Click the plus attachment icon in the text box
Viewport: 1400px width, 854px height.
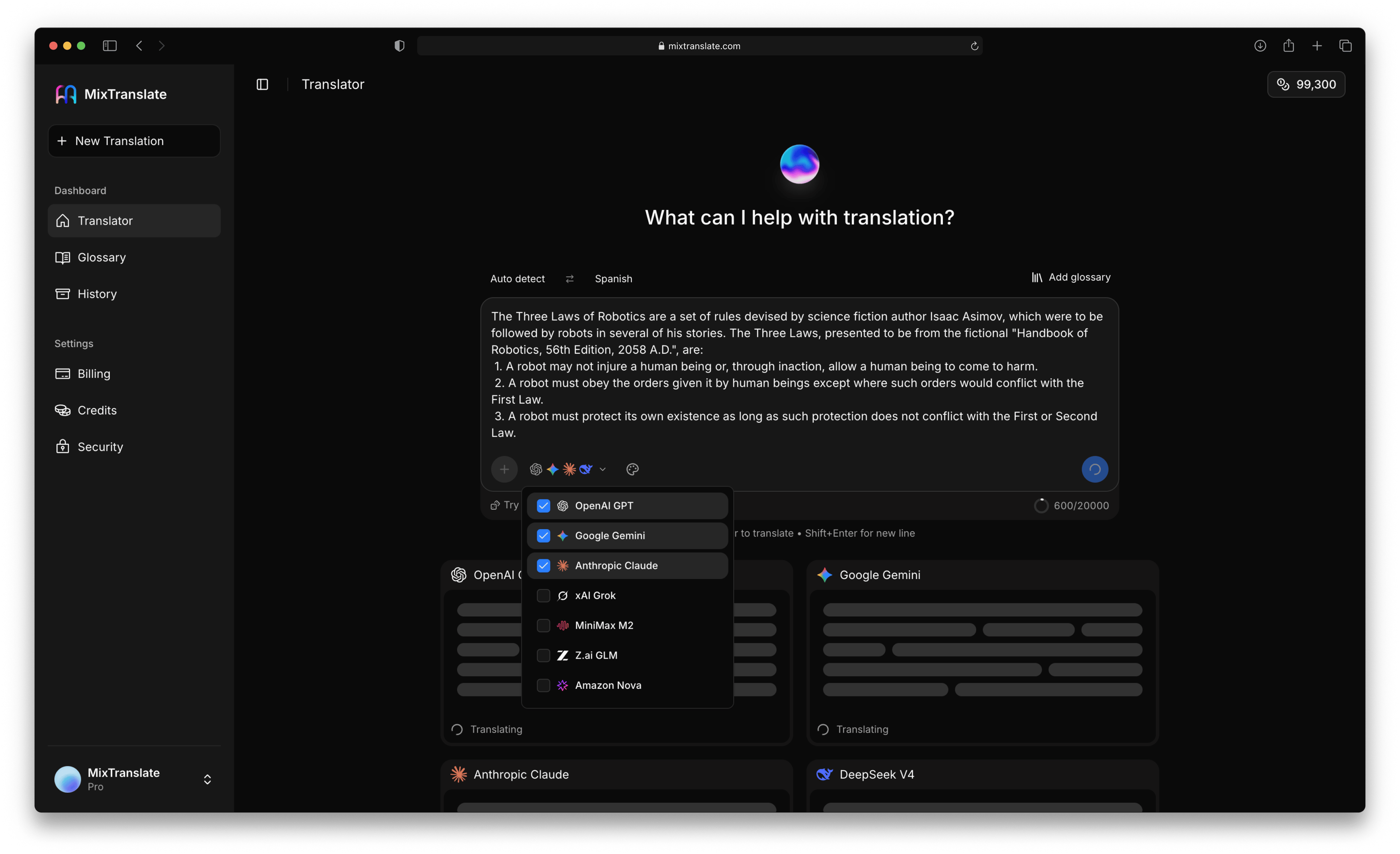504,469
